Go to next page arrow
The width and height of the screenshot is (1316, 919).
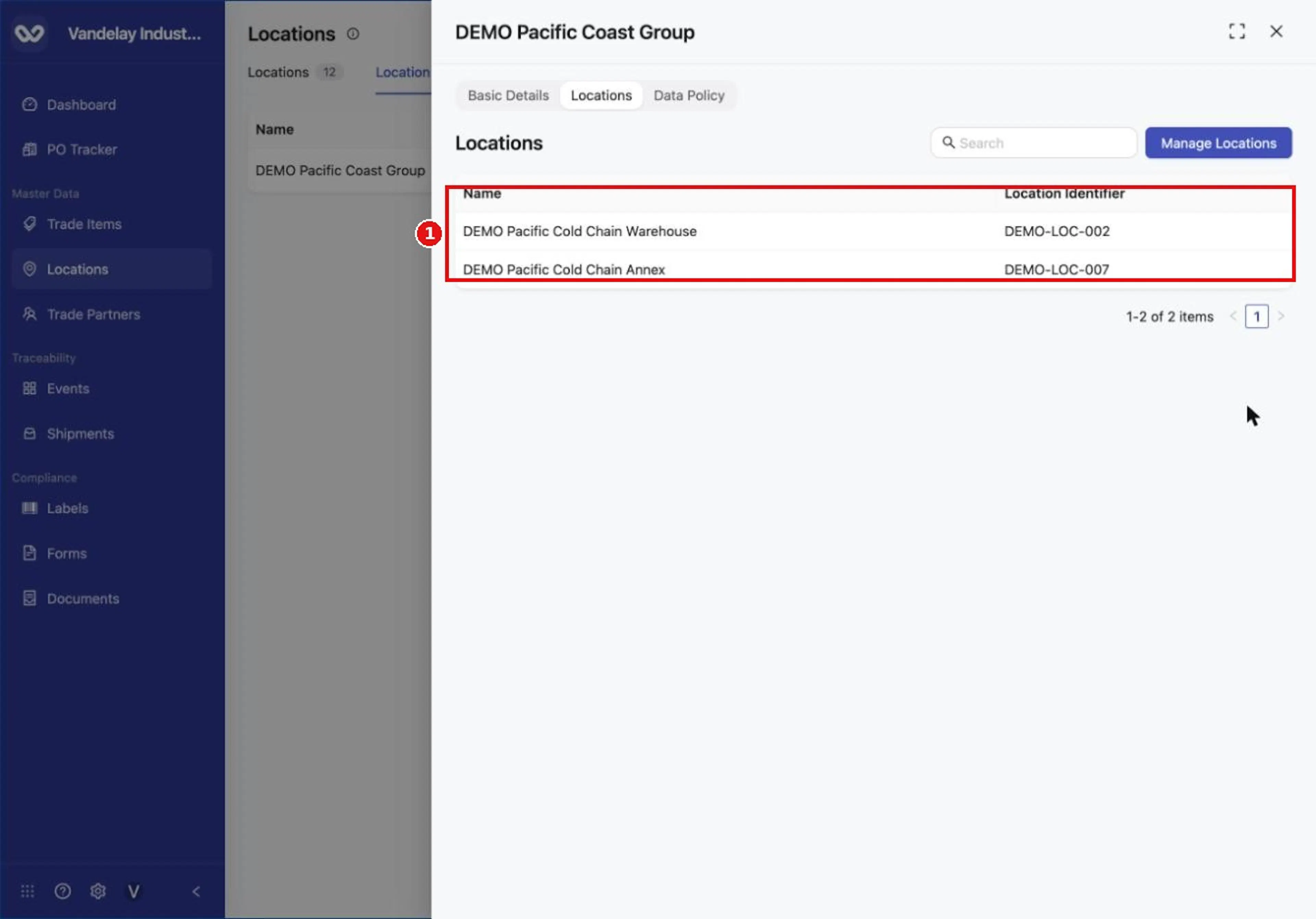[x=1281, y=316]
